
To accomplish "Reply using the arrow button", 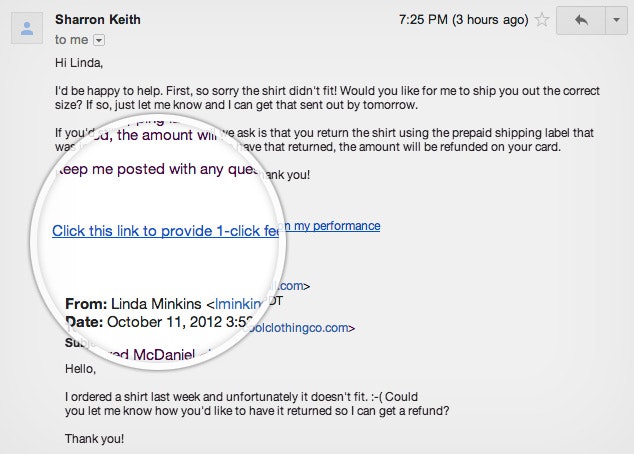I will (581, 20).
